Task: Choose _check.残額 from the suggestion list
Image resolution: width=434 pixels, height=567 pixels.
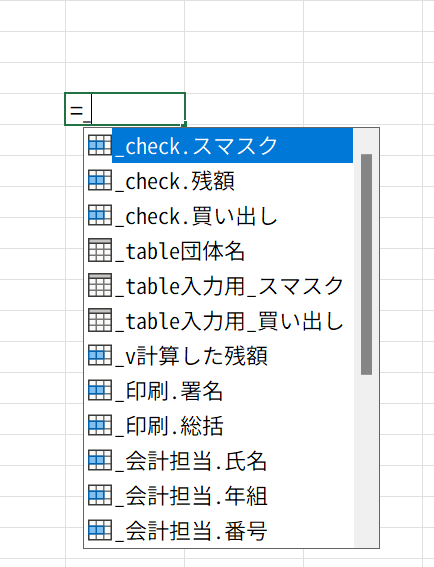Action: (219, 180)
